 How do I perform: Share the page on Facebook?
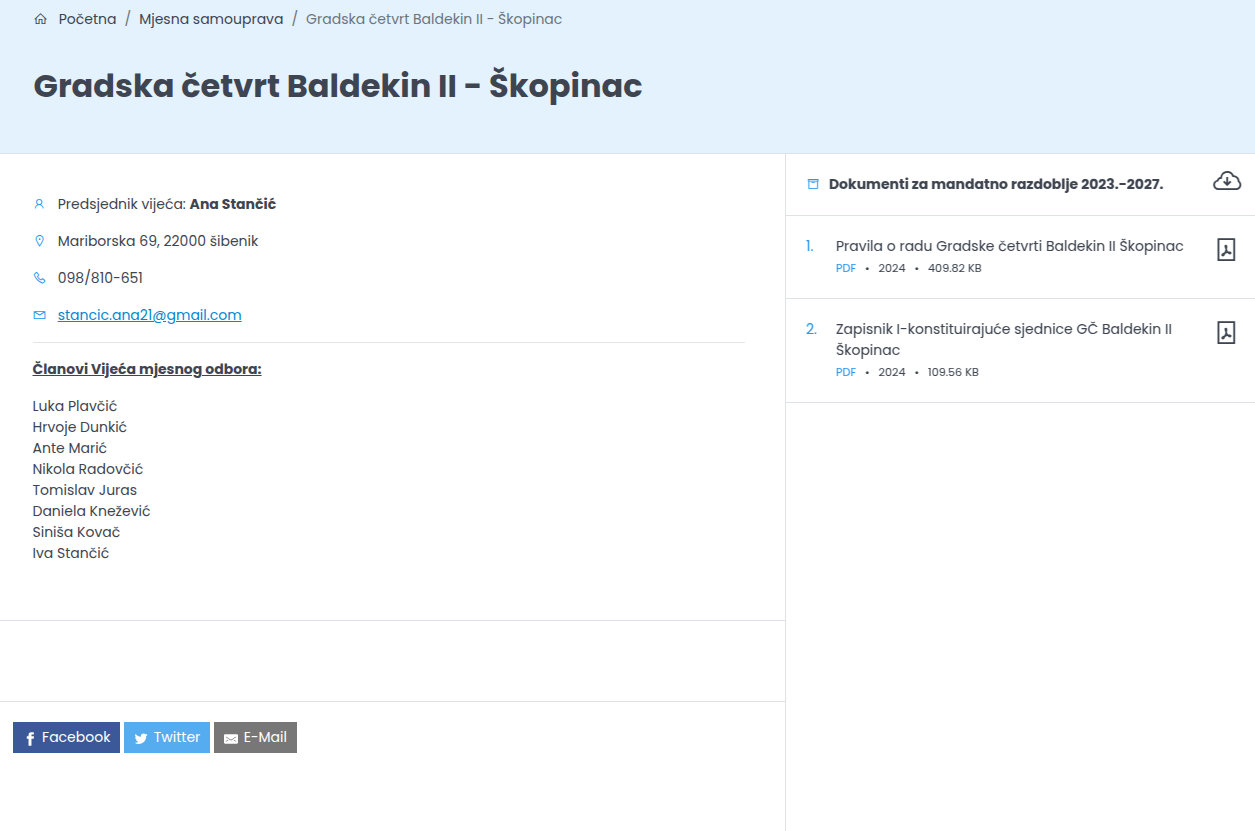click(x=66, y=737)
